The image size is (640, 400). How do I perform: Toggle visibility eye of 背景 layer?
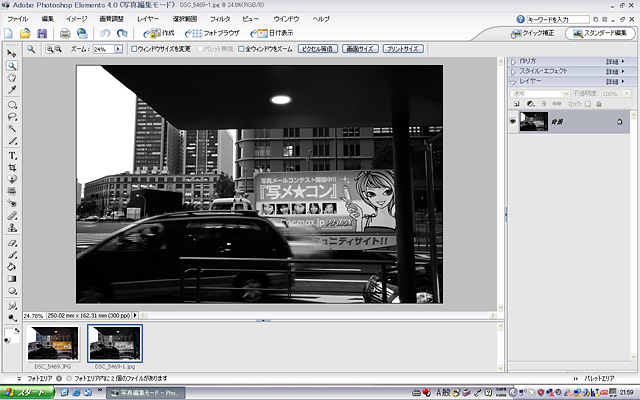point(513,122)
